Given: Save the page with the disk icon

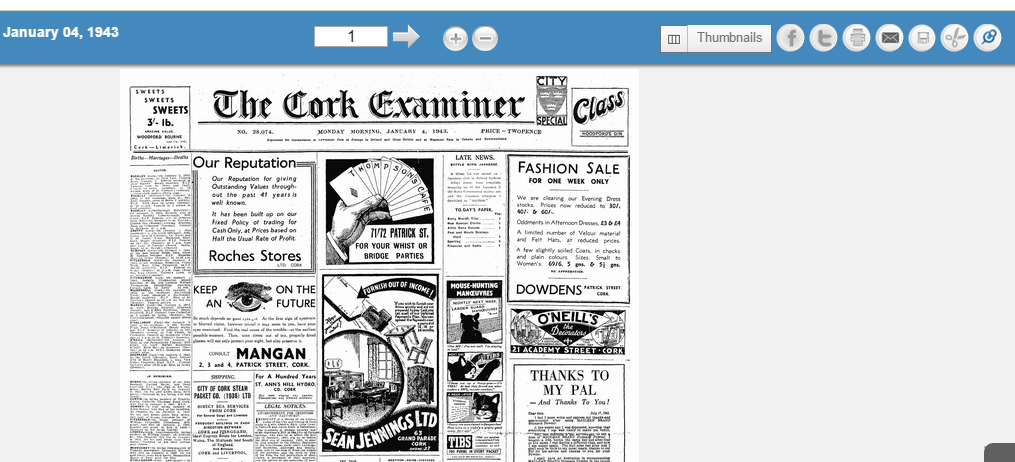Looking at the screenshot, I should point(922,39).
